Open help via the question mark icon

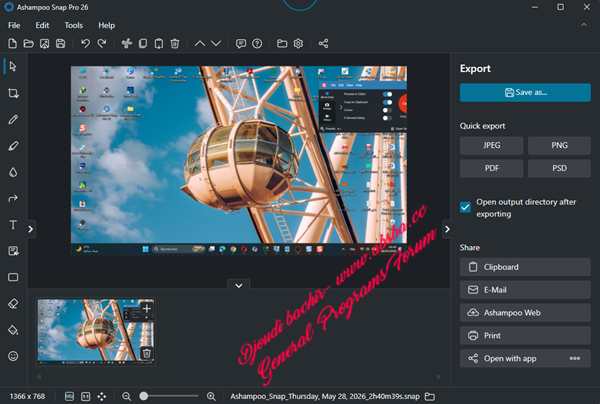[x=257, y=44]
